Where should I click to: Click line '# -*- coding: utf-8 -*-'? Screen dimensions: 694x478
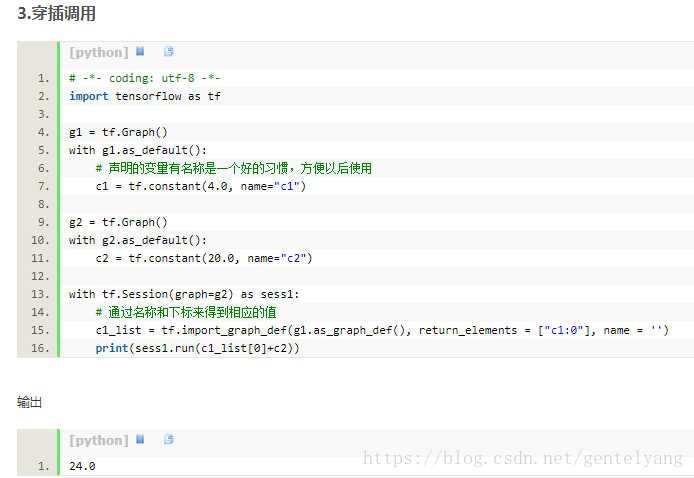click(144, 78)
